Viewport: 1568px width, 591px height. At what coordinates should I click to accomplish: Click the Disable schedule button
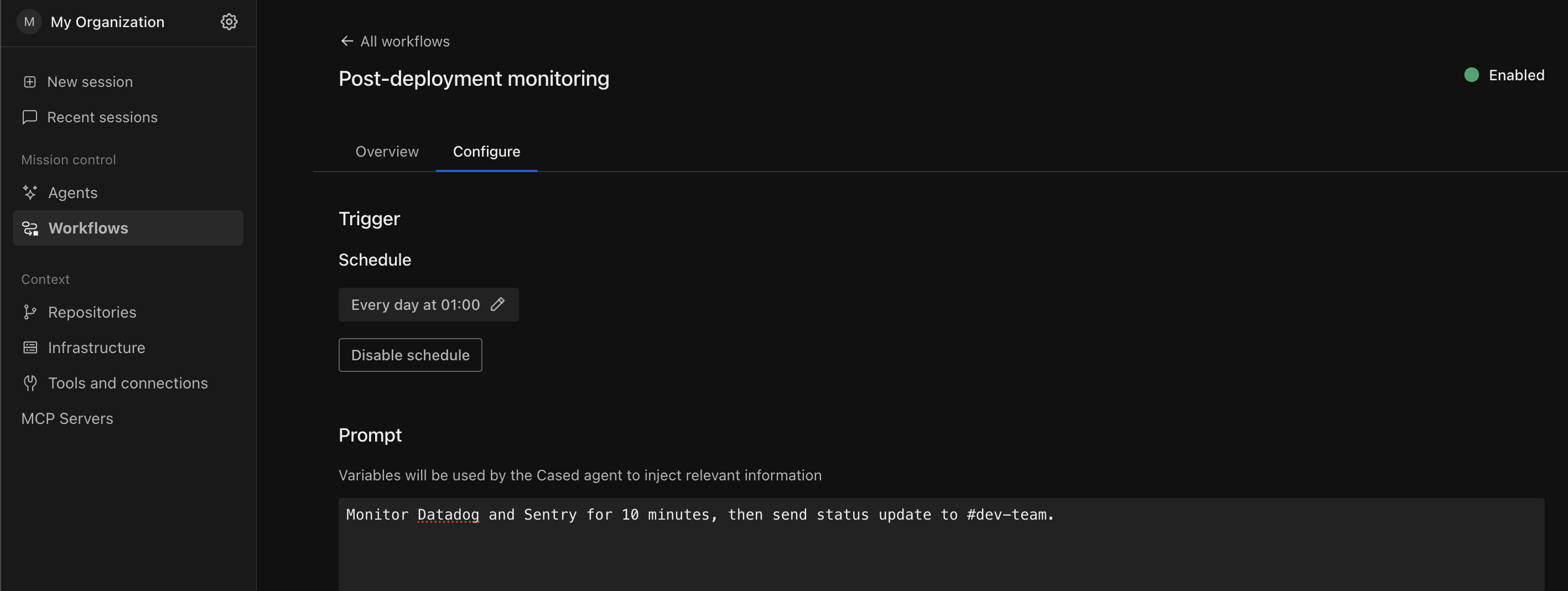411,355
